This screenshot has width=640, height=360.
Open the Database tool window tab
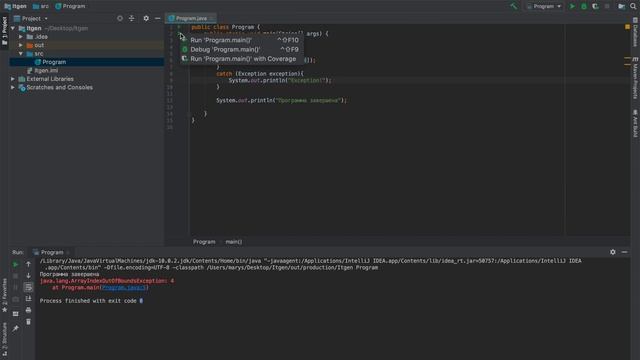click(x=636, y=32)
